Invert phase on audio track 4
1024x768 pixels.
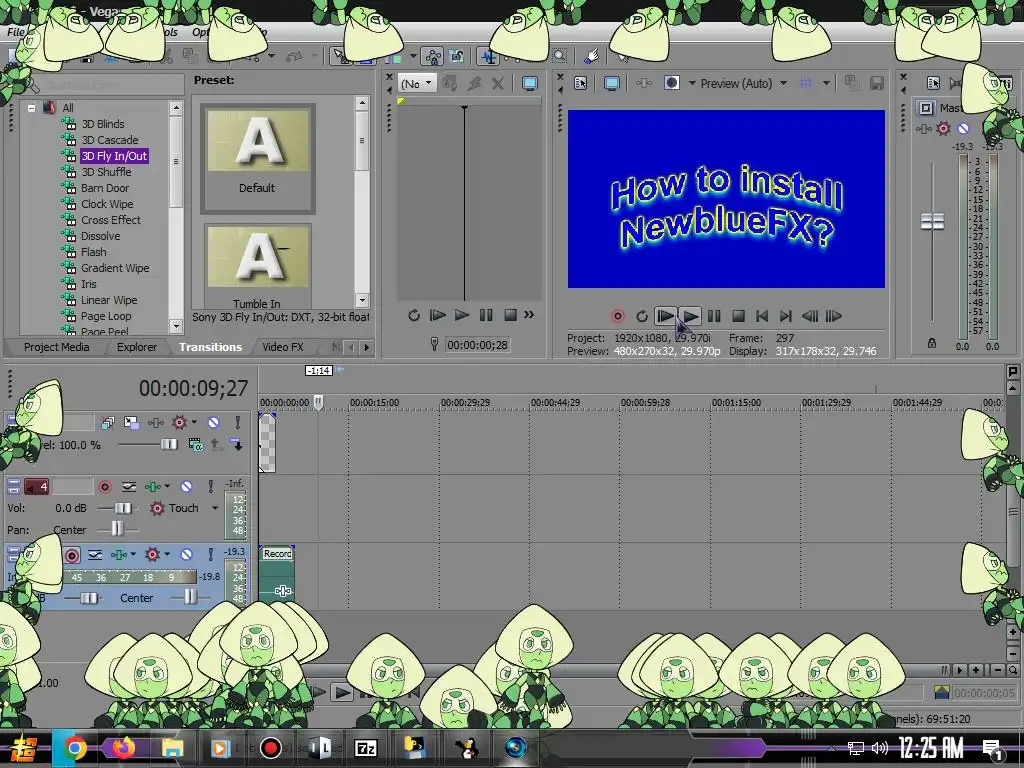129,487
